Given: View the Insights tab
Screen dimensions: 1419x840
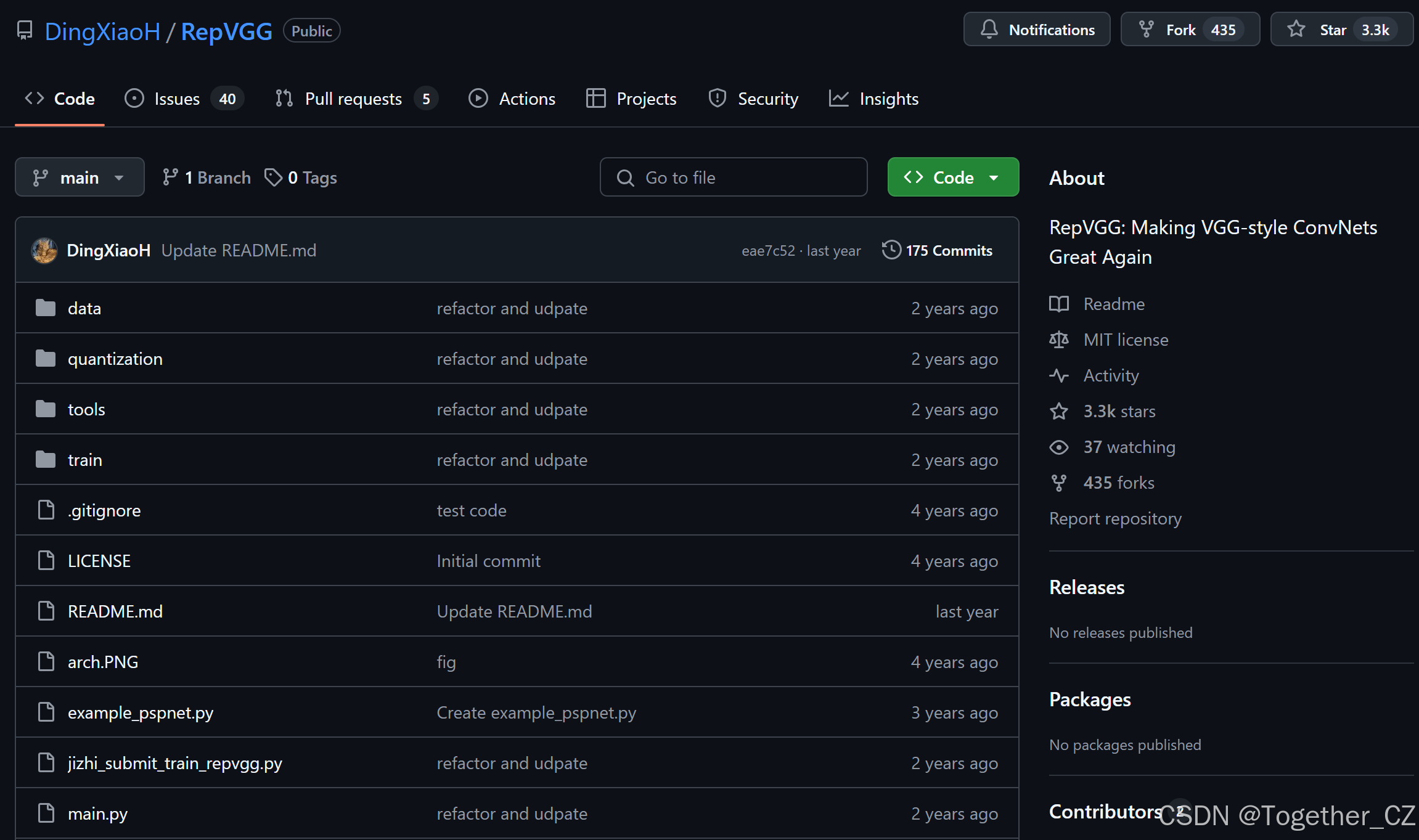Looking at the screenshot, I should coord(874,99).
